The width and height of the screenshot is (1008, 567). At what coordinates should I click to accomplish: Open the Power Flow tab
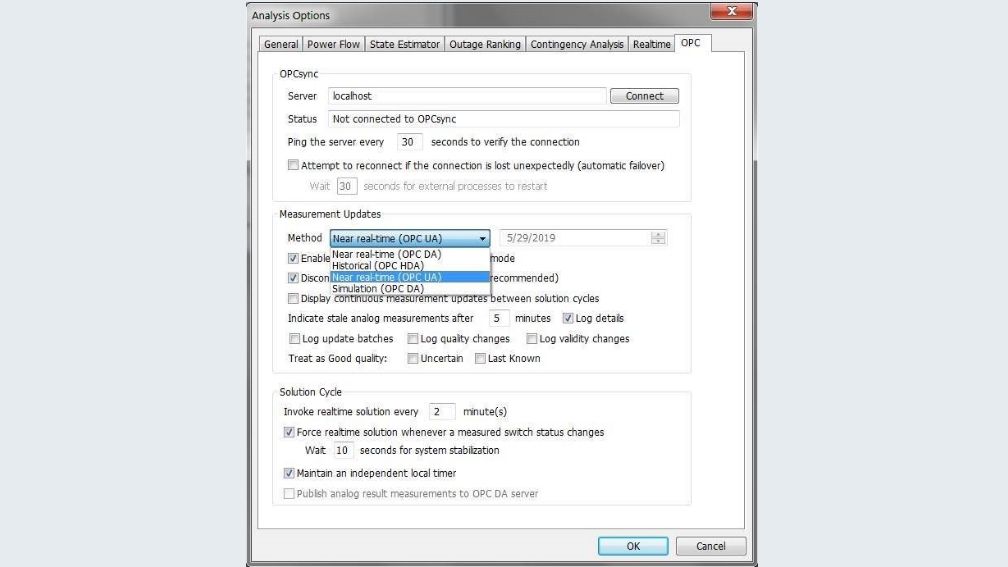tap(333, 44)
